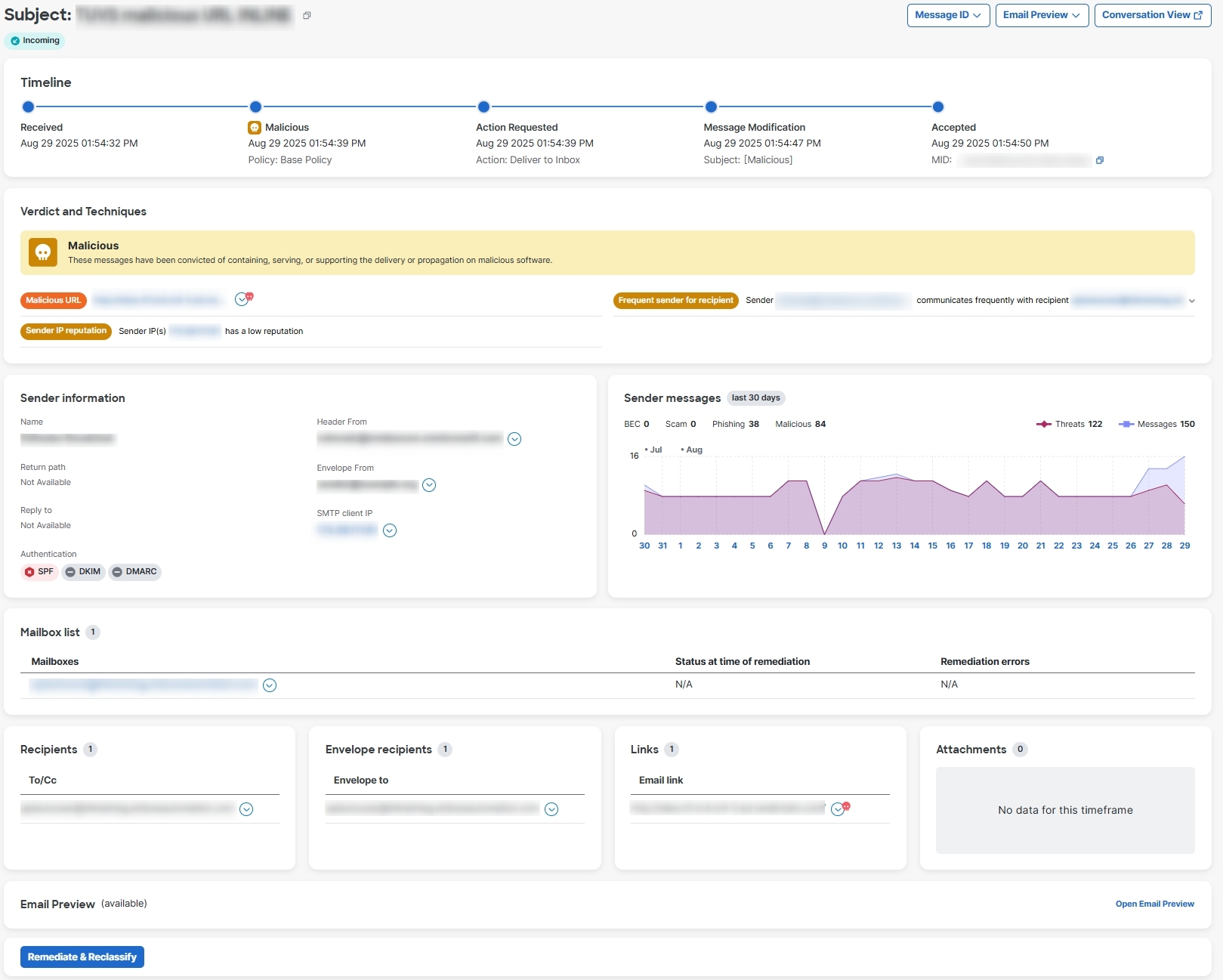Click the Open Email Preview link
Screen dimensions: 1223x980
[1154, 904]
